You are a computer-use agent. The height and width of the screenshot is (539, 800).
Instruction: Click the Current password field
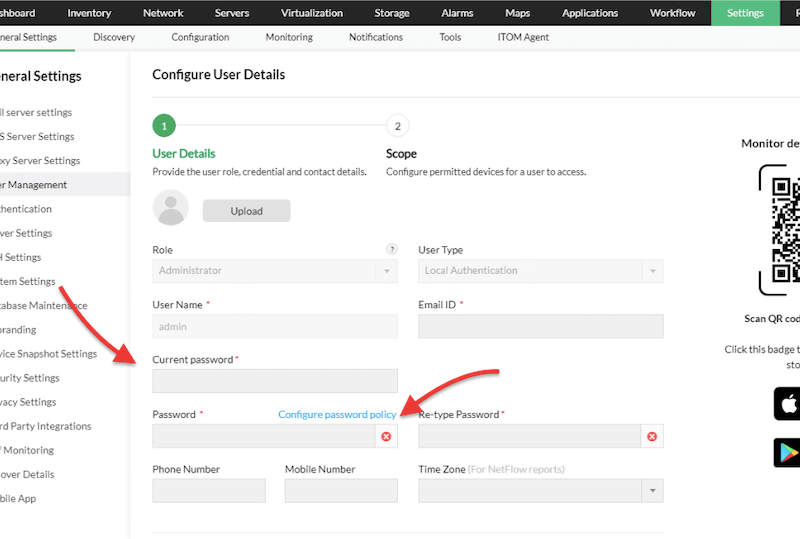[275, 381]
